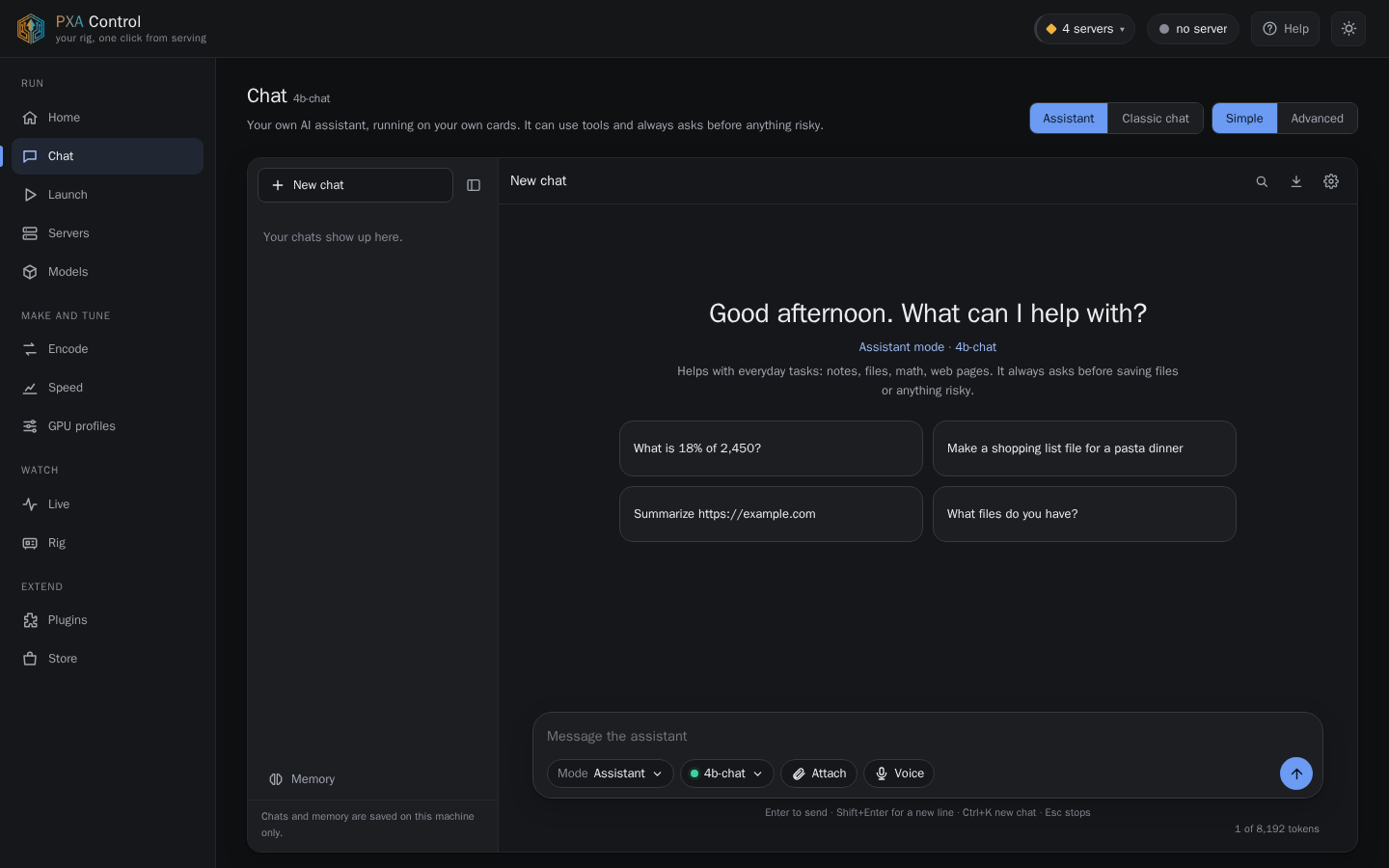Expand the 4 servers dropdown
This screenshot has height=868, width=1389.
pyautogui.click(x=1085, y=29)
